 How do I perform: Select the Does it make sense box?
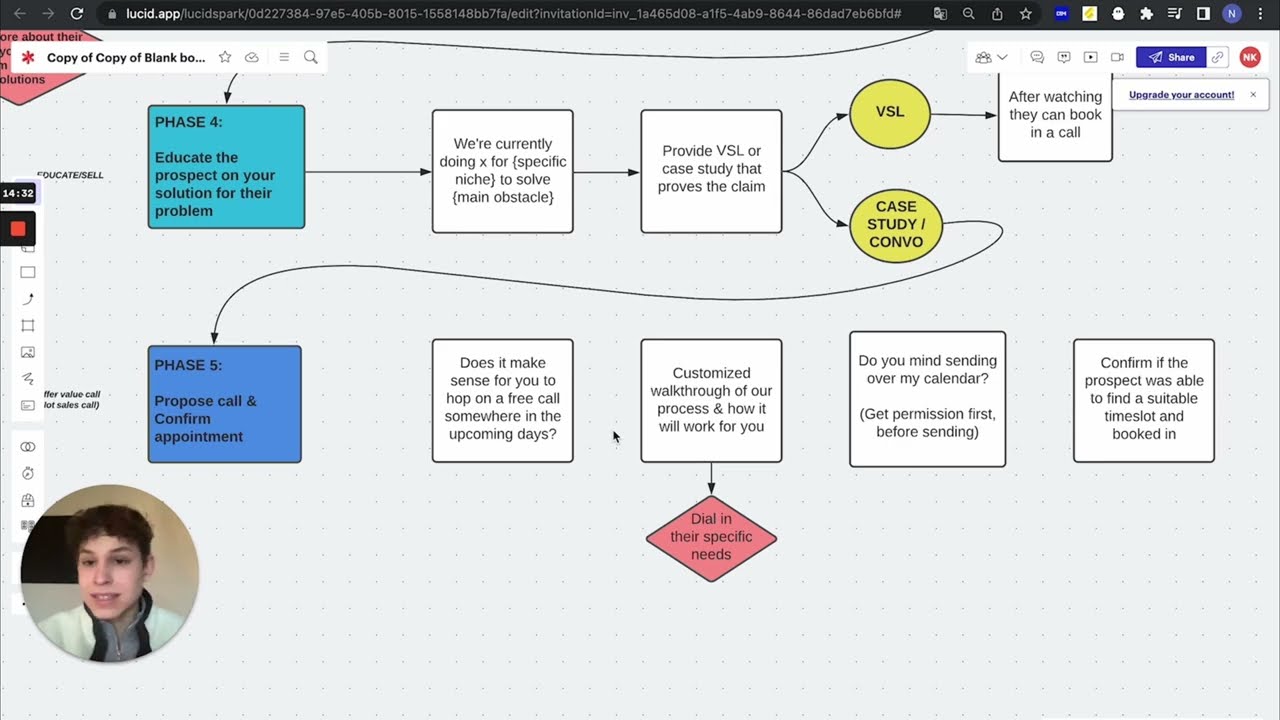(x=503, y=401)
